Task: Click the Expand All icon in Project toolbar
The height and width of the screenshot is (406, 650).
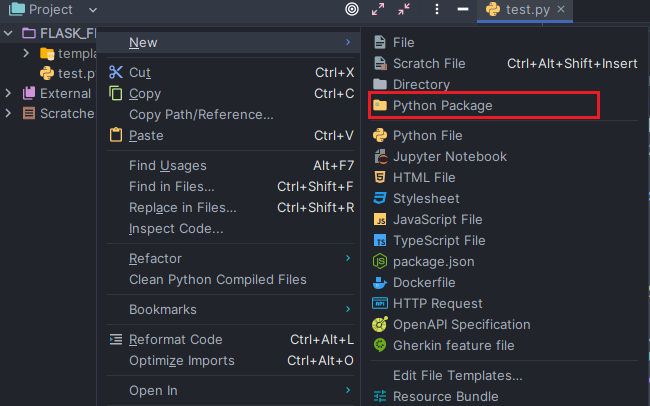Action: [378, 10]
